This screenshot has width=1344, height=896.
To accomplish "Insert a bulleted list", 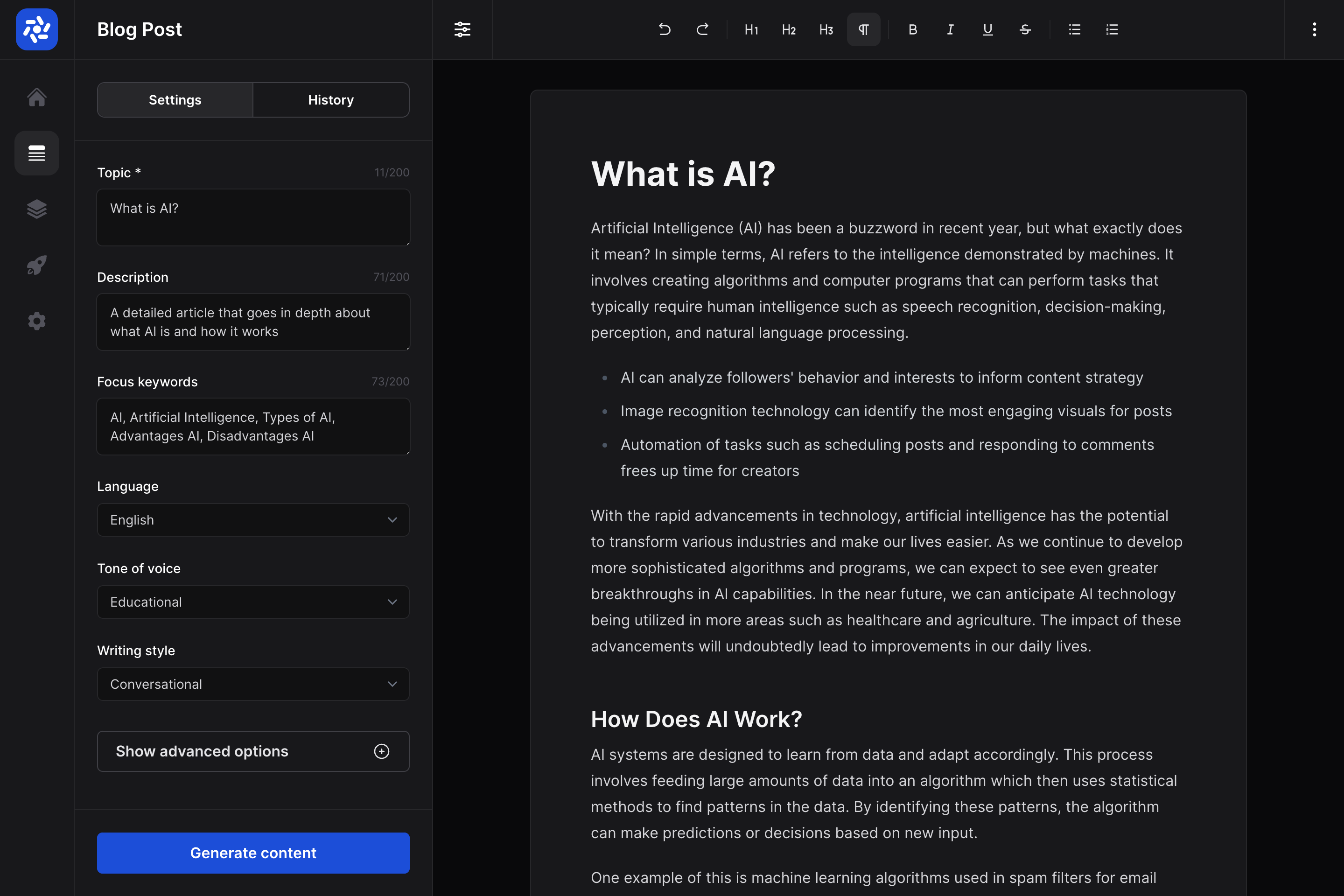I will point(1074,29).
